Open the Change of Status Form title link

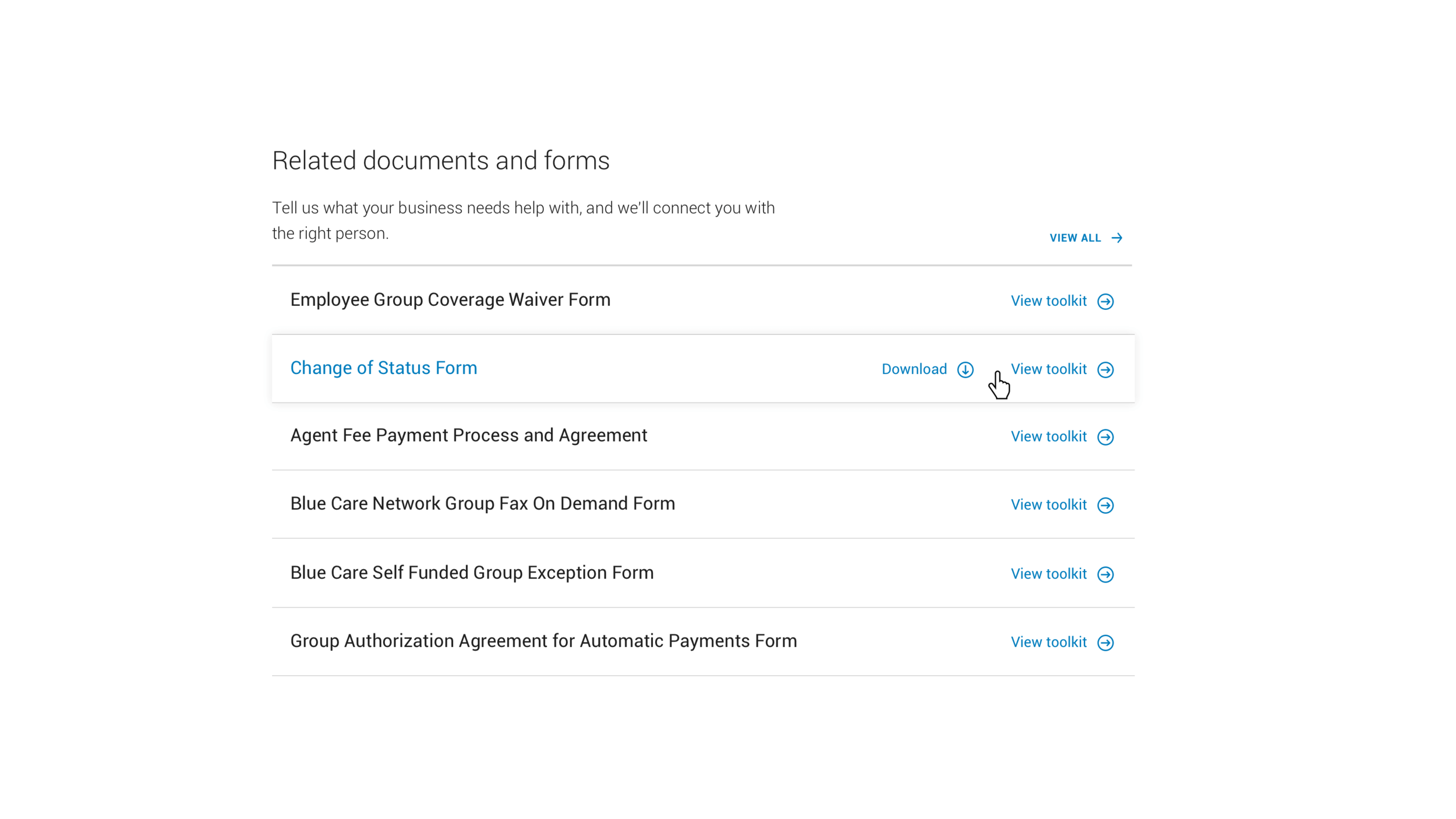[383, 368]
